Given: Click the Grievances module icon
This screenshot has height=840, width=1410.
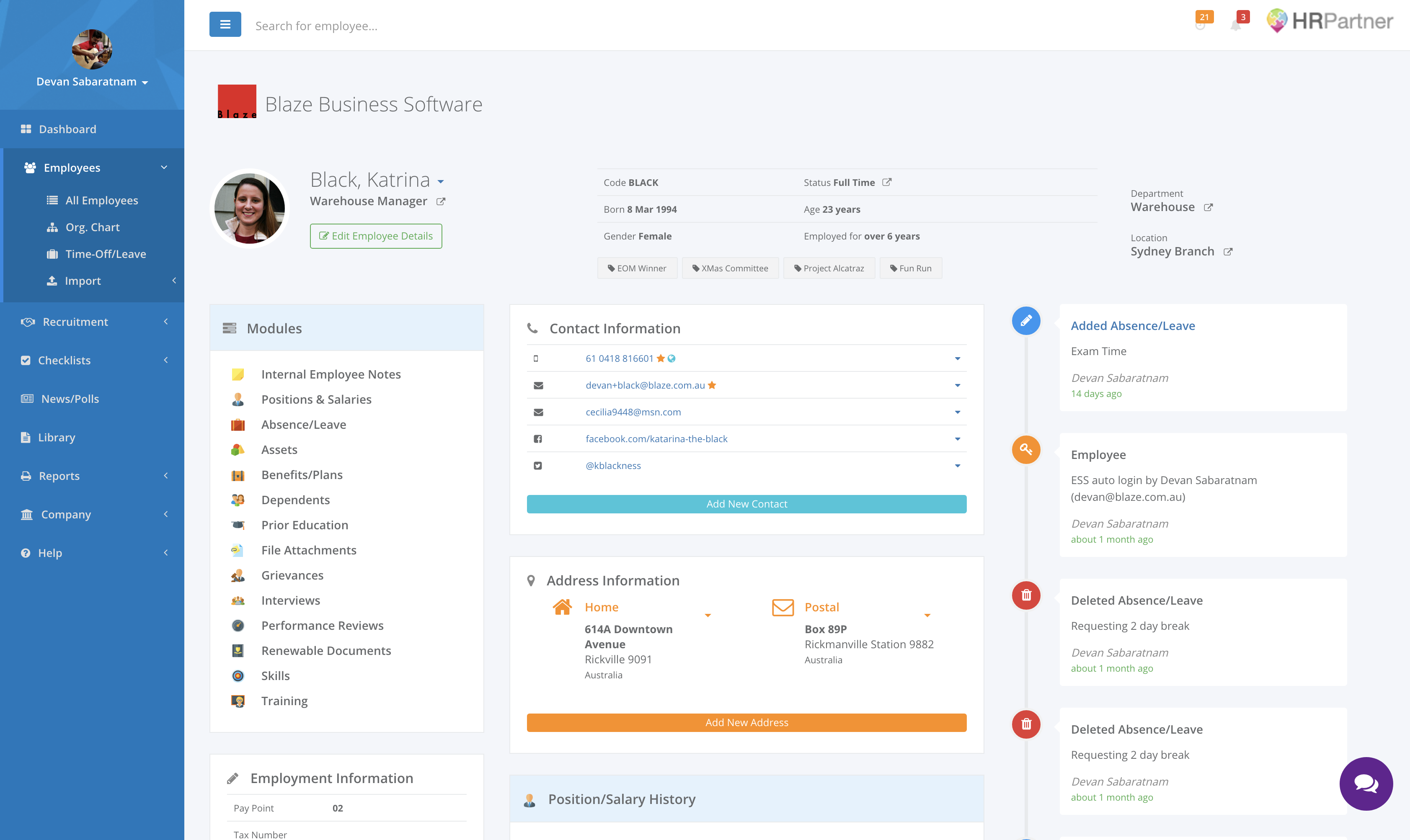Looking at the screenshot, I should 238,575.
